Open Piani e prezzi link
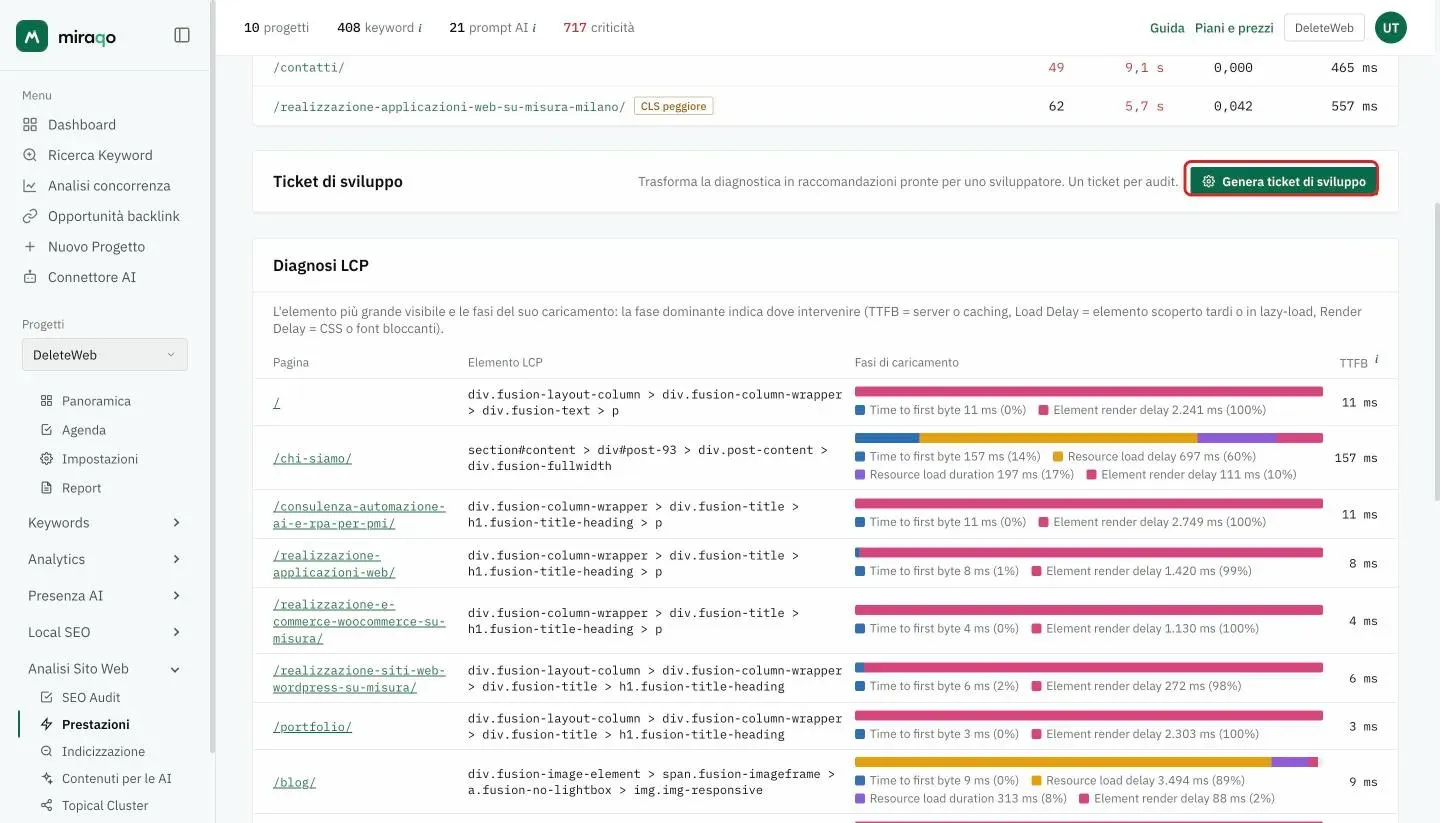 point(1234,28)
